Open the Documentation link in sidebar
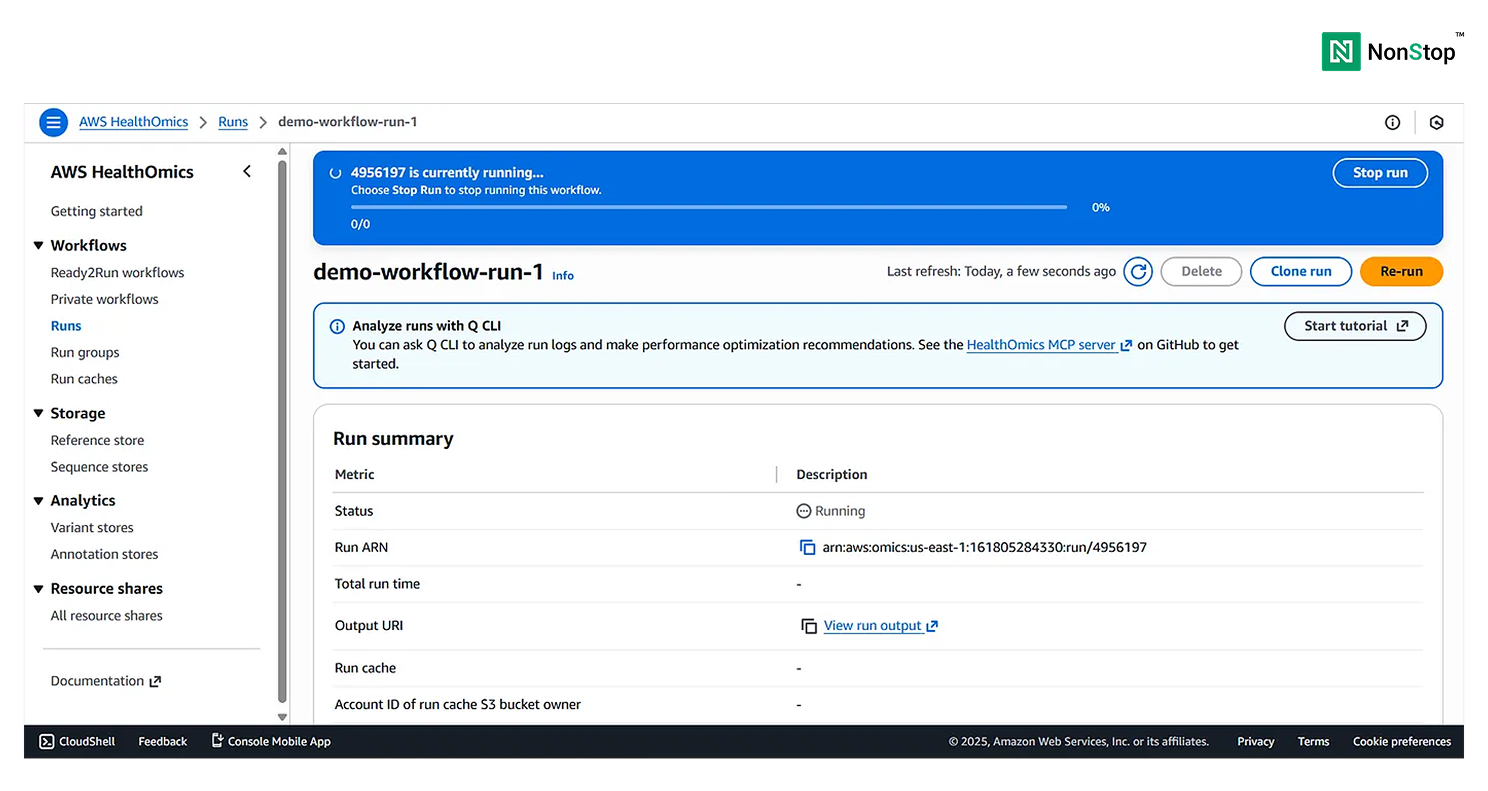The width and height of the screenshot is (1488, 791). pos(97,681)
